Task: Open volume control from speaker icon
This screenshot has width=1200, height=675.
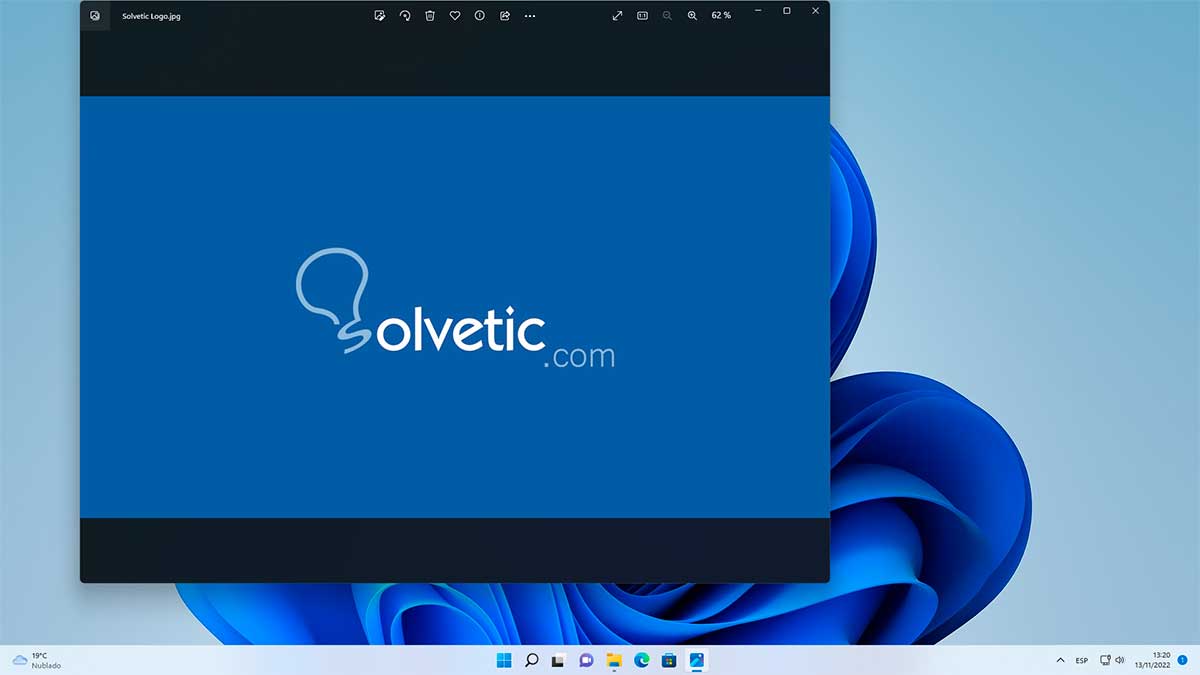Action: (x=1120, y=661)
